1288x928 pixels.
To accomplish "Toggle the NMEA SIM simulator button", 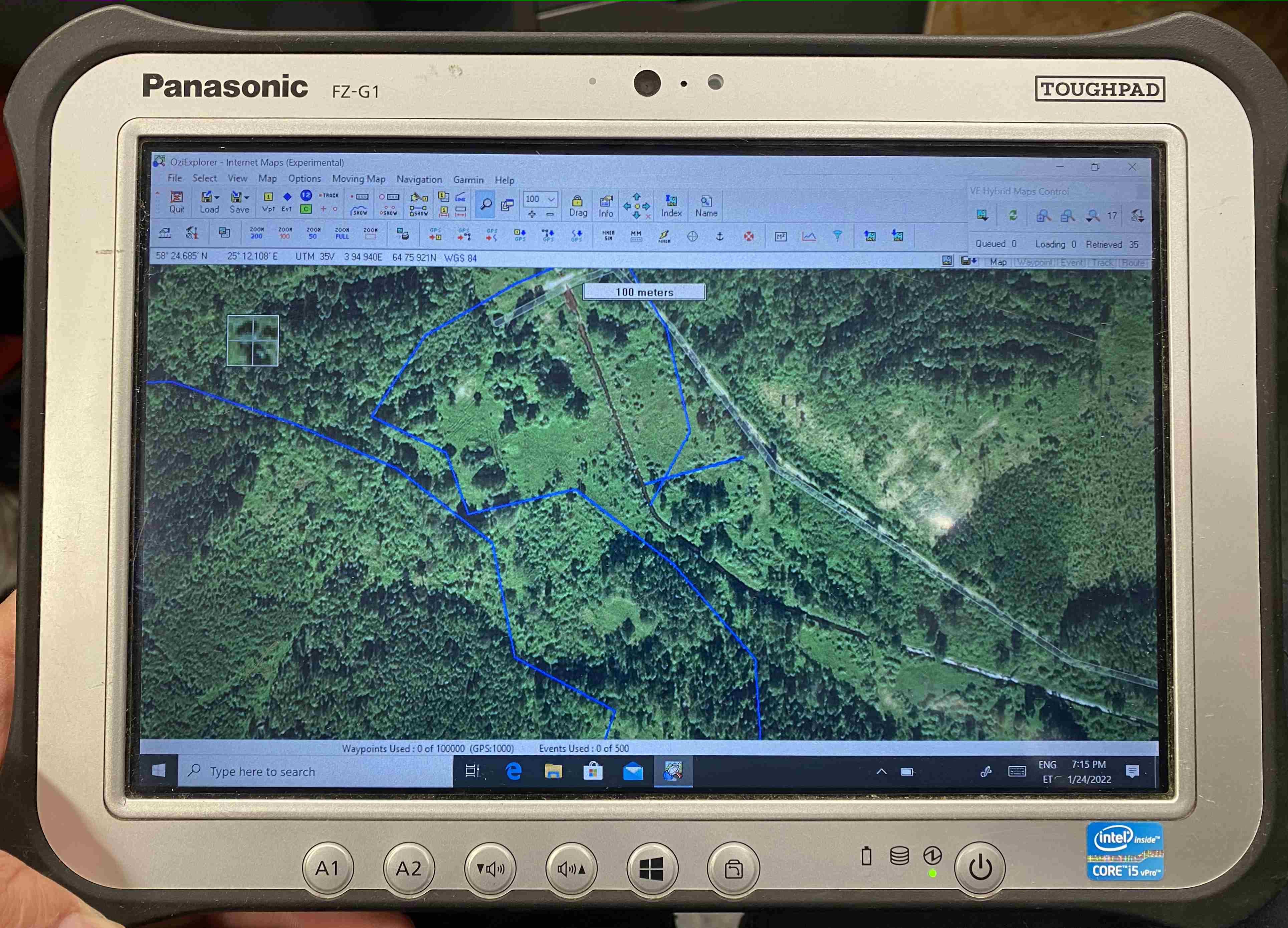I will [608, 235].
